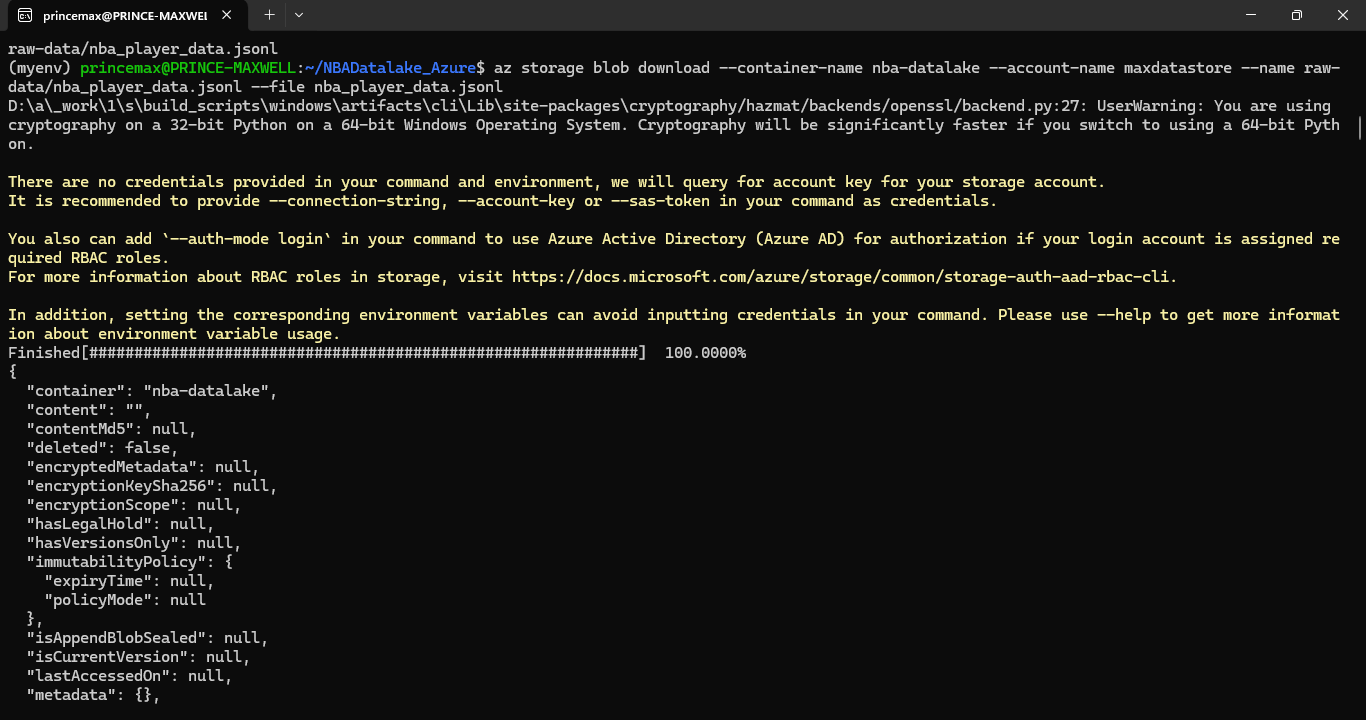The image size is (1366, 720).
Task: Click the top raw-data/nba_player_data.jsonl output line
Action: [x=143, y=48]
